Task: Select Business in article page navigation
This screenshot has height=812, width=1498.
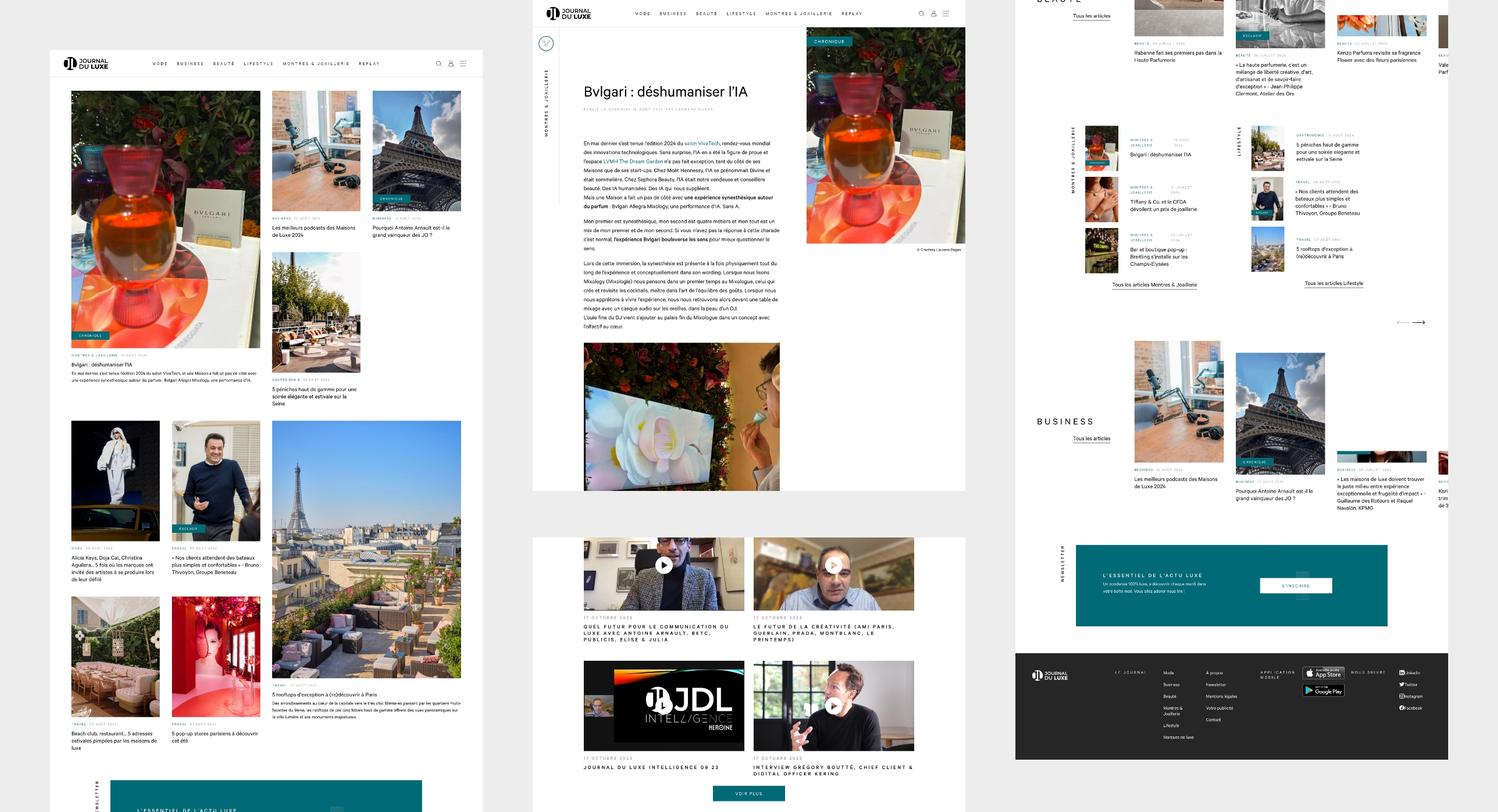Action: pyautogui.click(x=673, y=14)
